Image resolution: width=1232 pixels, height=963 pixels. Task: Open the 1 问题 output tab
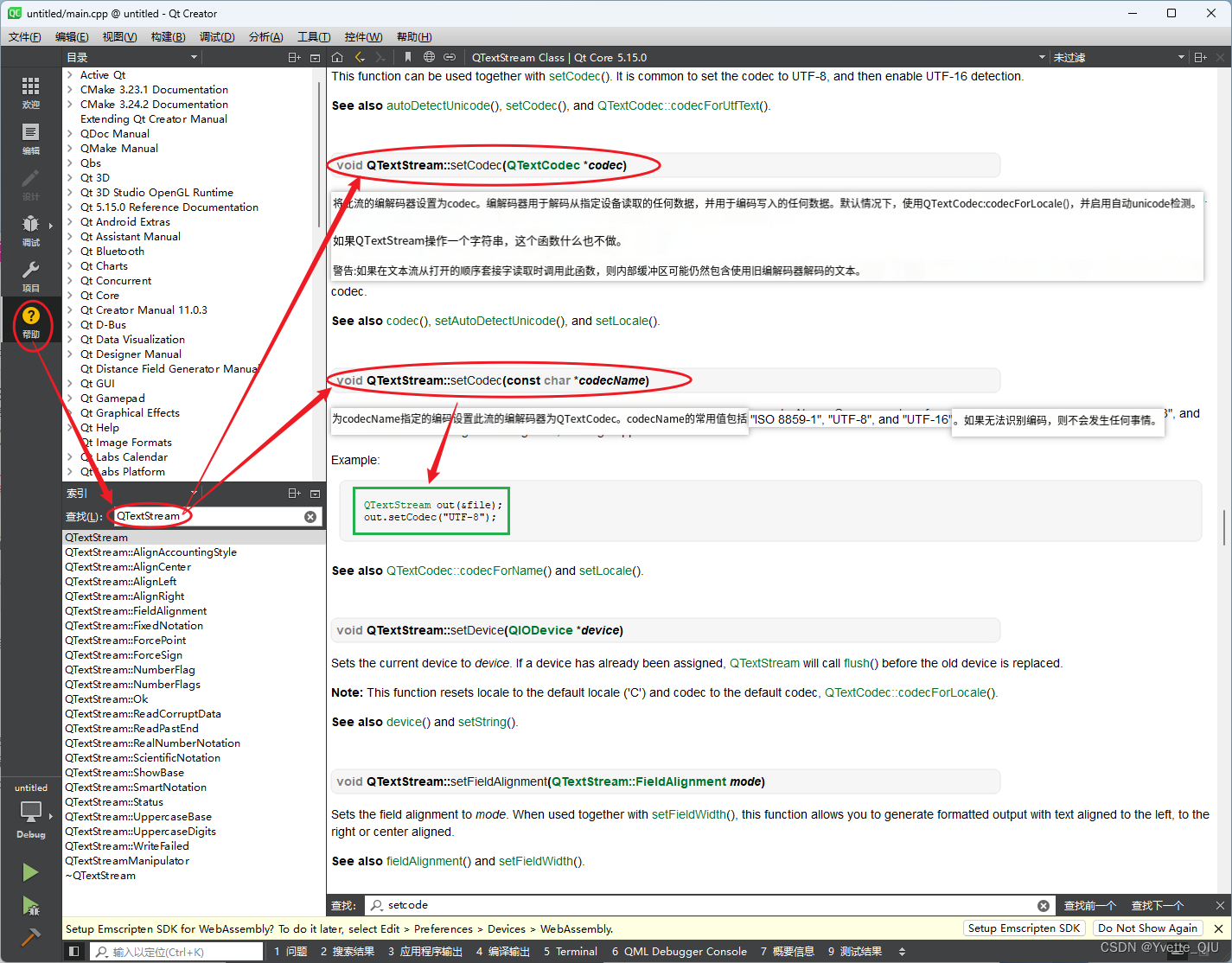click(x=290, y=952)
